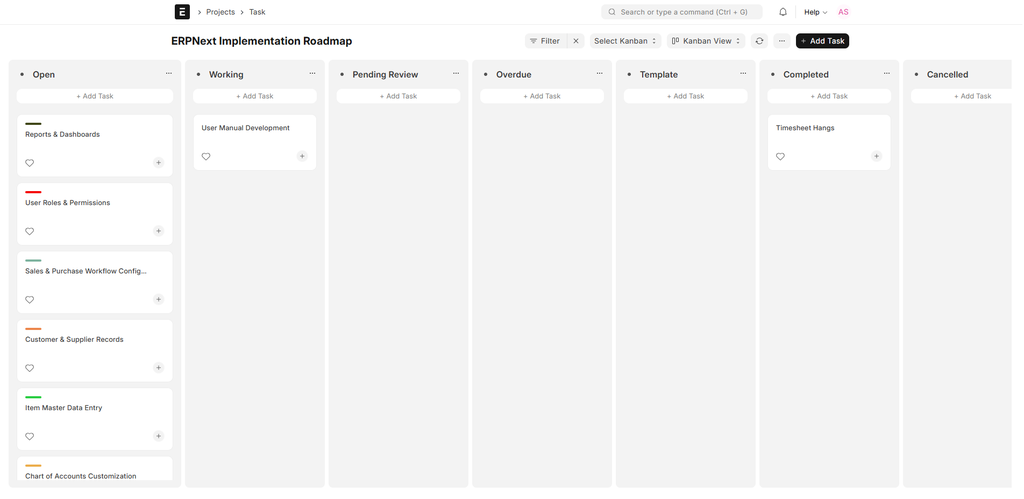1024x499 pixels.
Task: Open the Open column options menu
Action: tap(168, 74)
